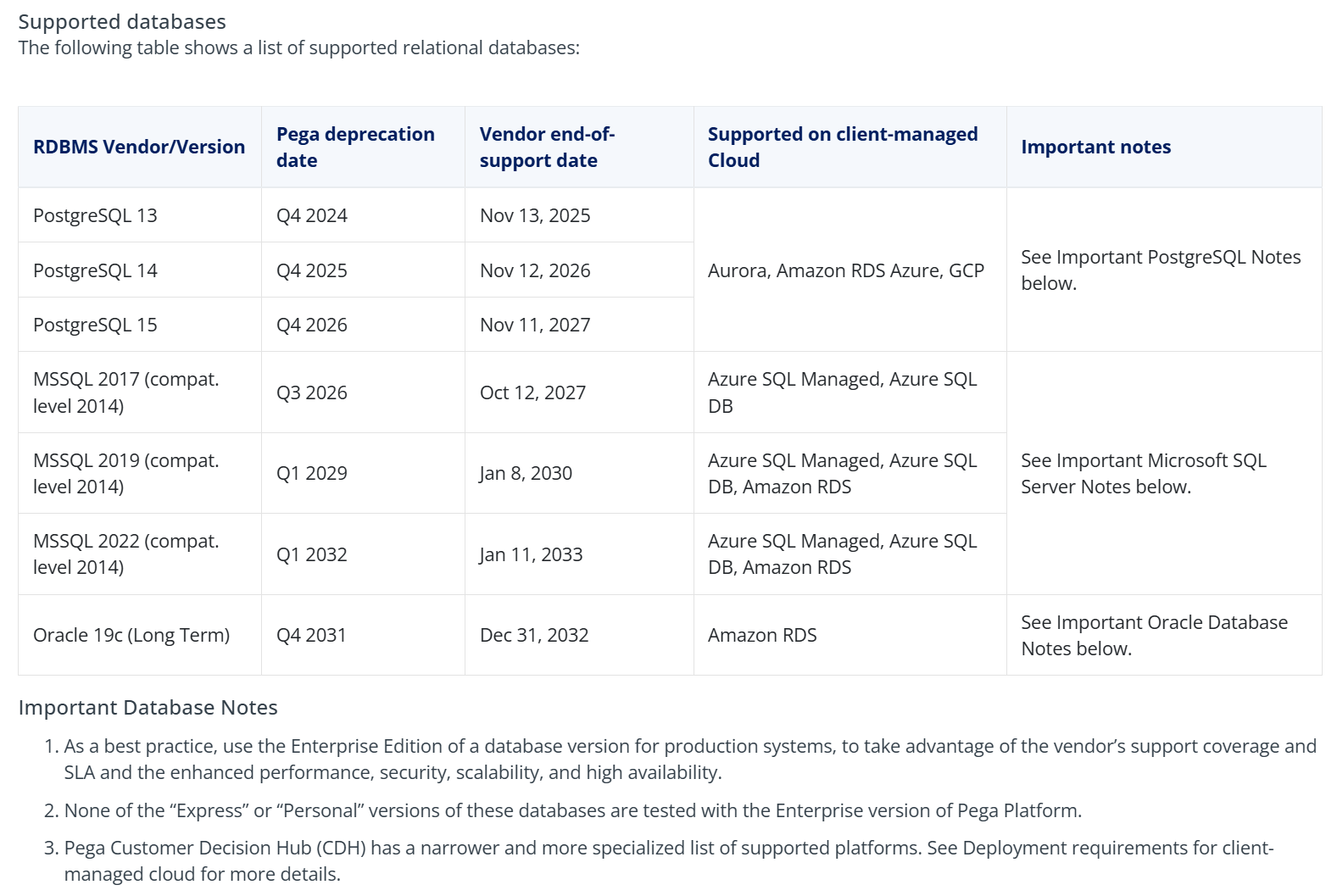This screenshot has height=896, width=1326.
Task: Click note 1 about the Enterprise Edition
Action: click(x=690, y=760)
